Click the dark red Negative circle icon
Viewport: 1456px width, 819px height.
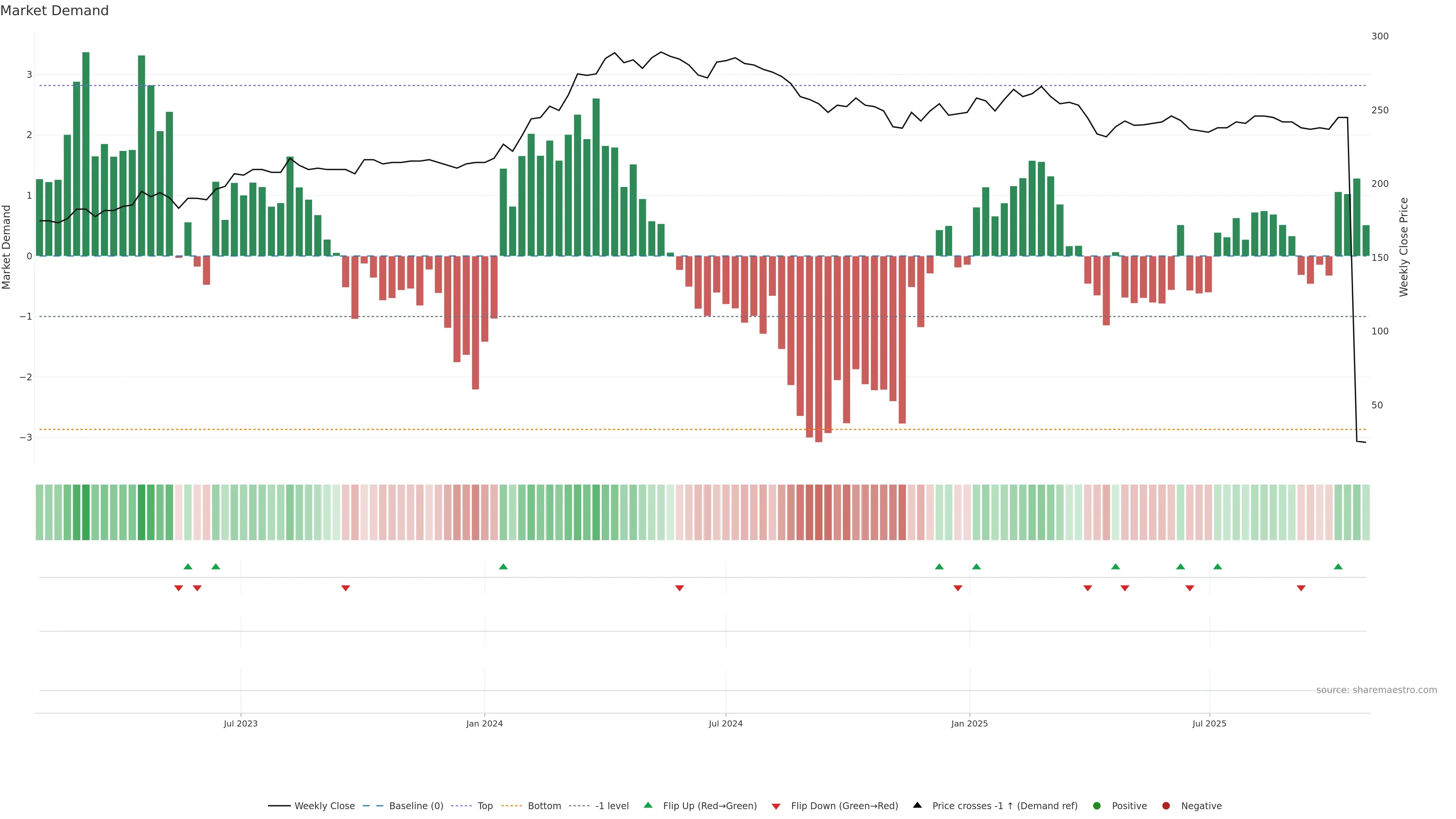coord(1166,805)
